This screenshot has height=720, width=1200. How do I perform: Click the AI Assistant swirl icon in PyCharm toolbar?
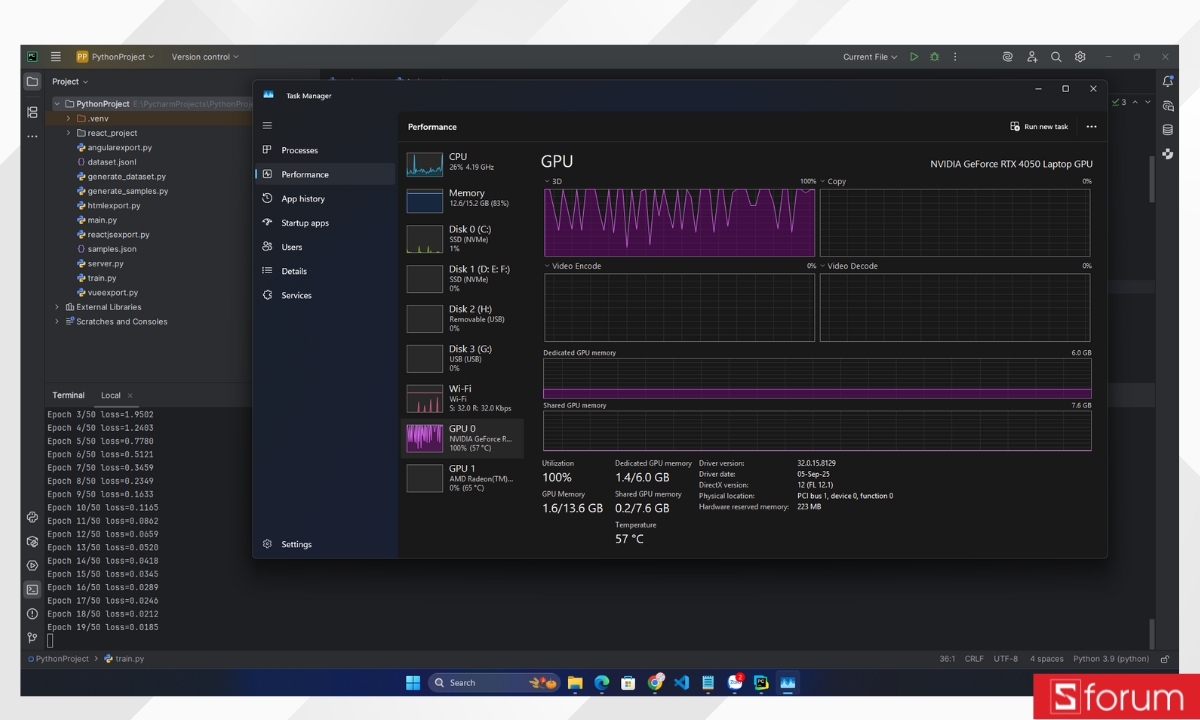pos(1008,57)
